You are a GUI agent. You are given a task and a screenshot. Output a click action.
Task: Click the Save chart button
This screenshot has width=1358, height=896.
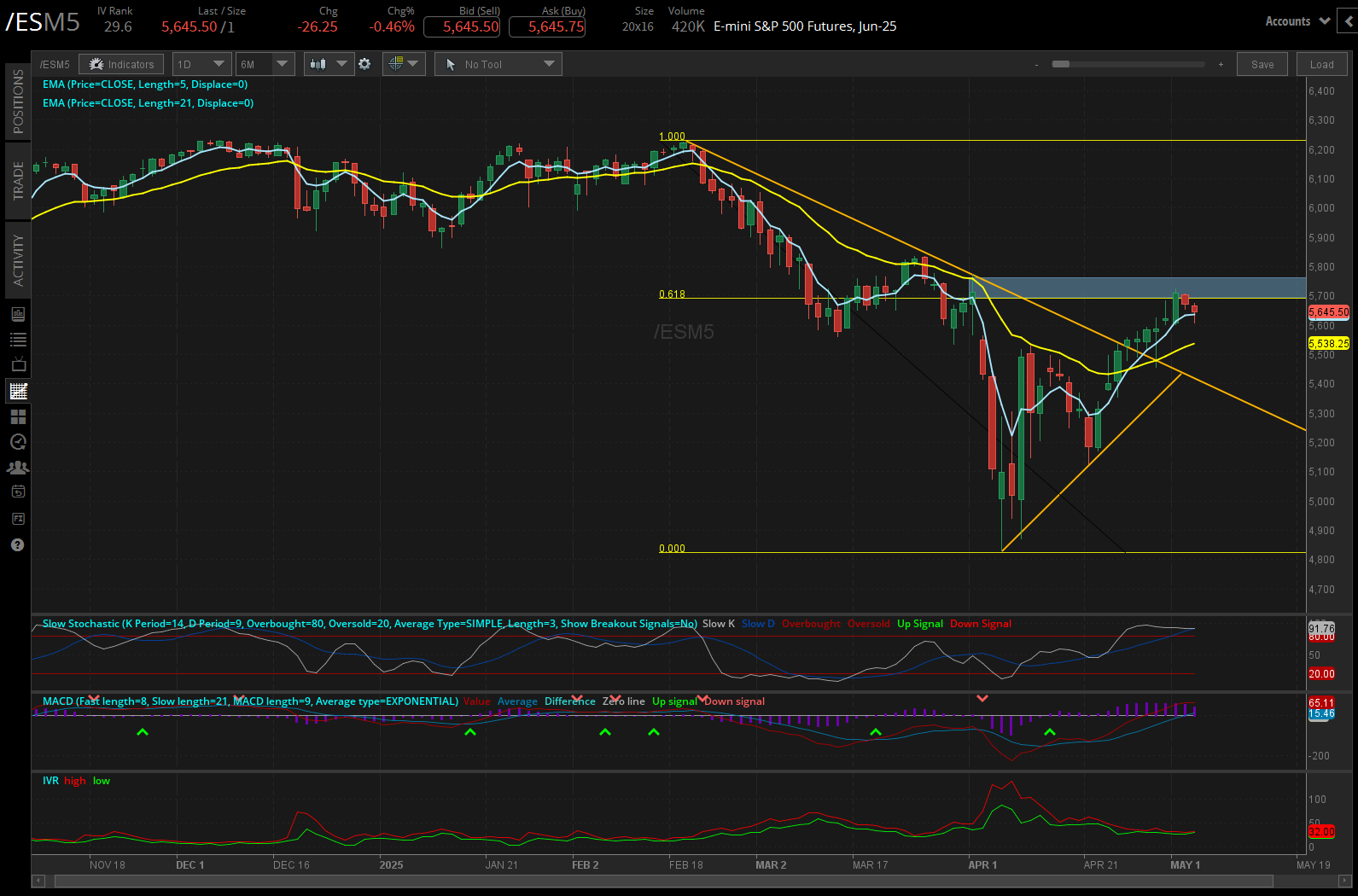1262,64
